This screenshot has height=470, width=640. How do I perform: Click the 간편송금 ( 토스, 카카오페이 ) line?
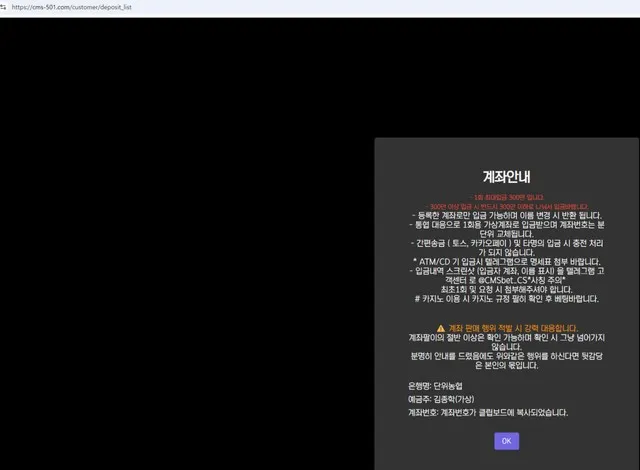pos(507,243)
